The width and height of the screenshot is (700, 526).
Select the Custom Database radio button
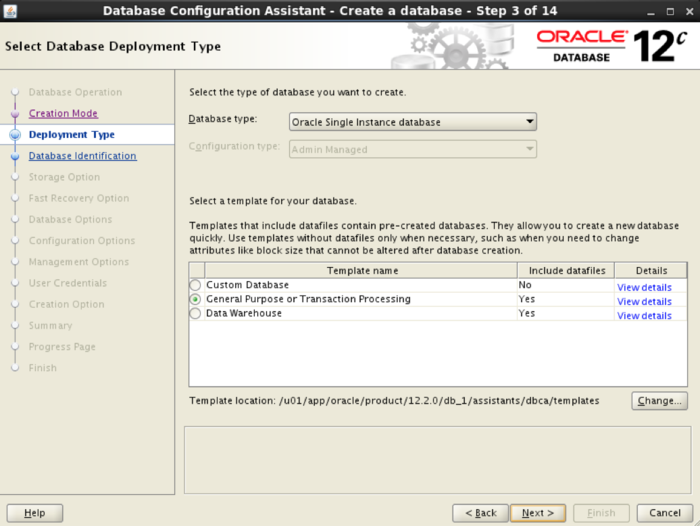[195, 285]
